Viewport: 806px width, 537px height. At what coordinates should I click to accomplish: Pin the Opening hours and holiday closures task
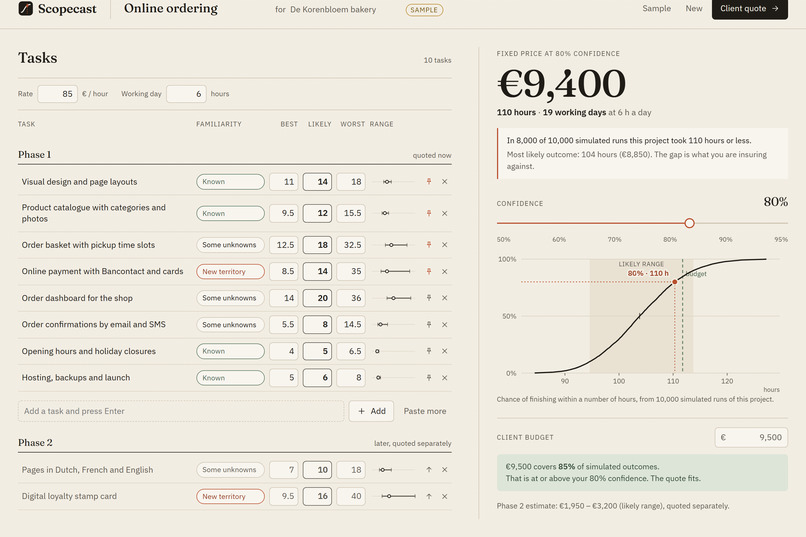pyautogui.click(x=429, y=351)
